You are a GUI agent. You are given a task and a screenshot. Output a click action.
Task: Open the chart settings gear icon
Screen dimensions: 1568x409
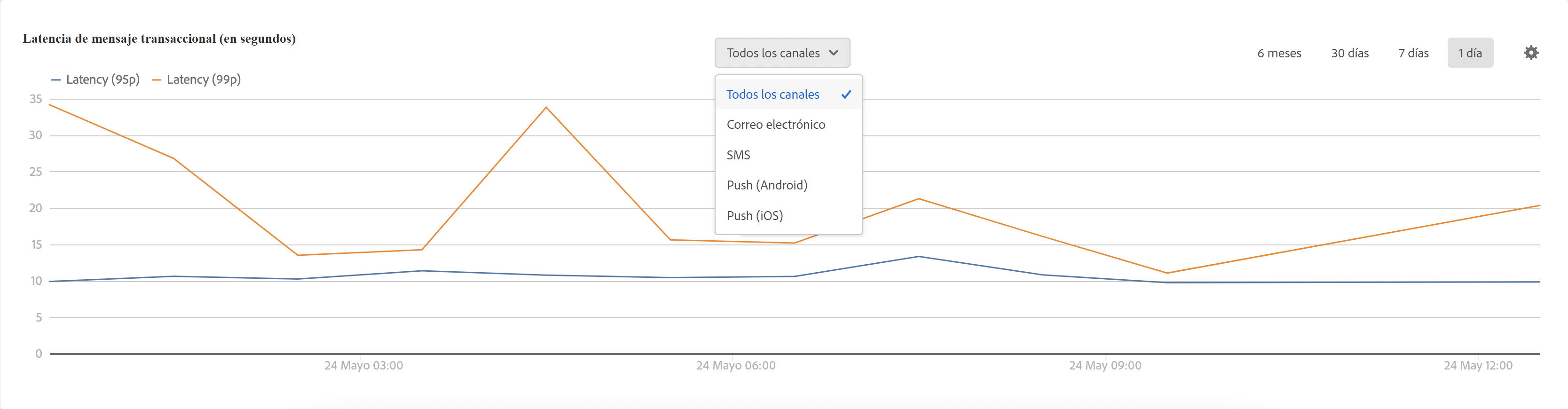point(1531,53)
